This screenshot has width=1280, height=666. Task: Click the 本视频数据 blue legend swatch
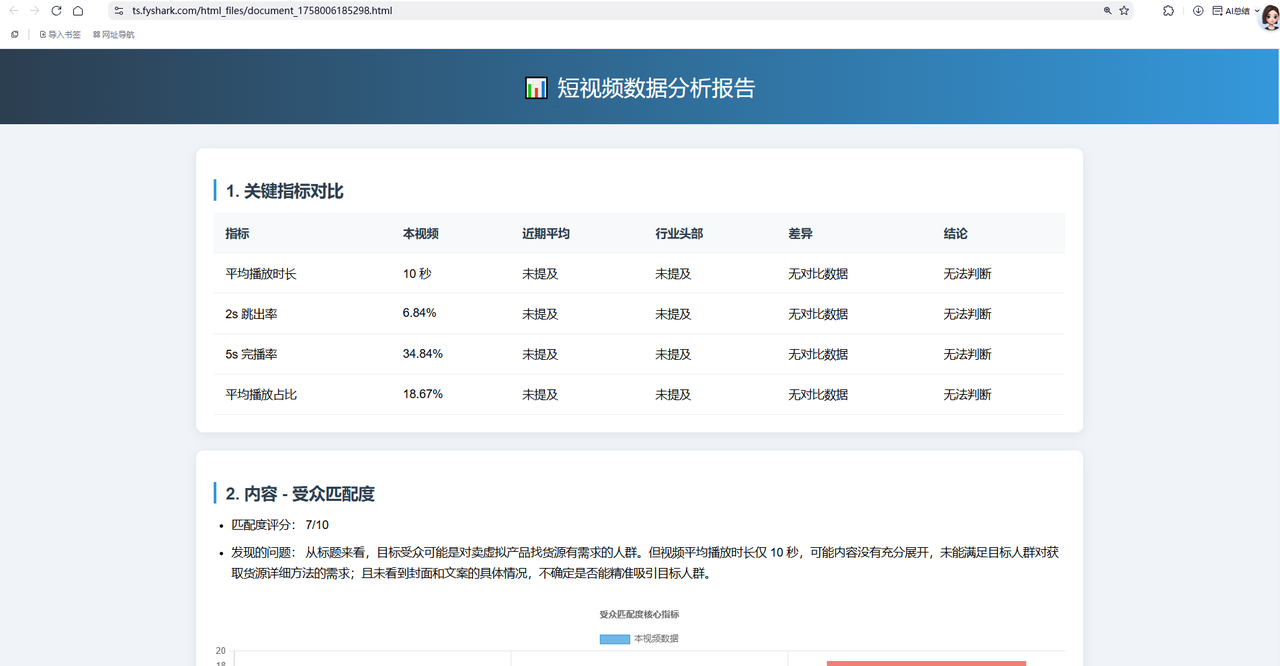click(x=614, y=638)
